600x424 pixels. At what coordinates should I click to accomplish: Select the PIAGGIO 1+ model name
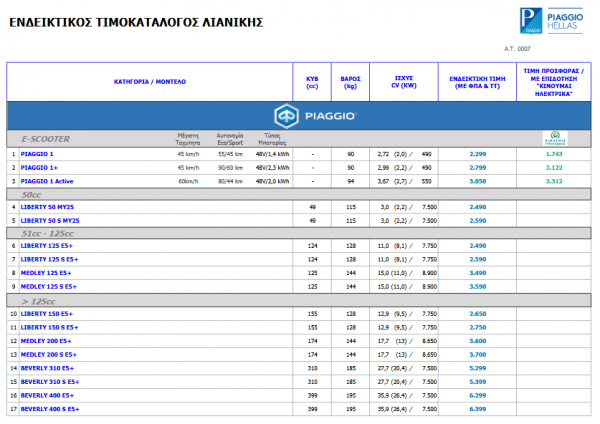point(39,168)
